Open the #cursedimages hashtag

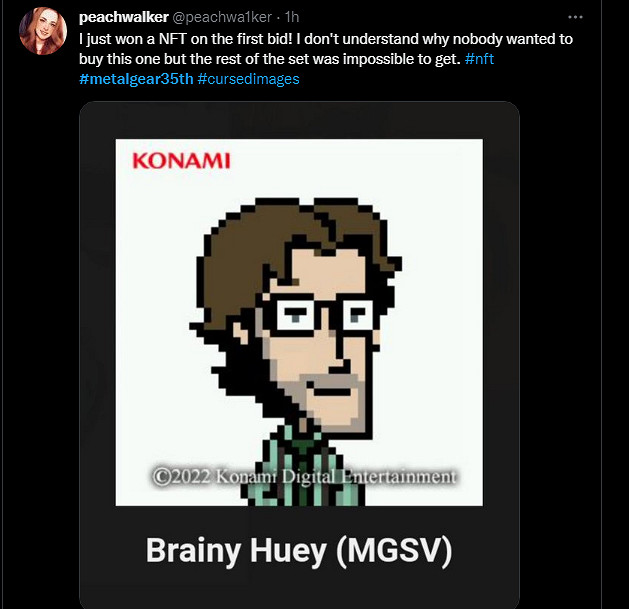tap(248, 79)
